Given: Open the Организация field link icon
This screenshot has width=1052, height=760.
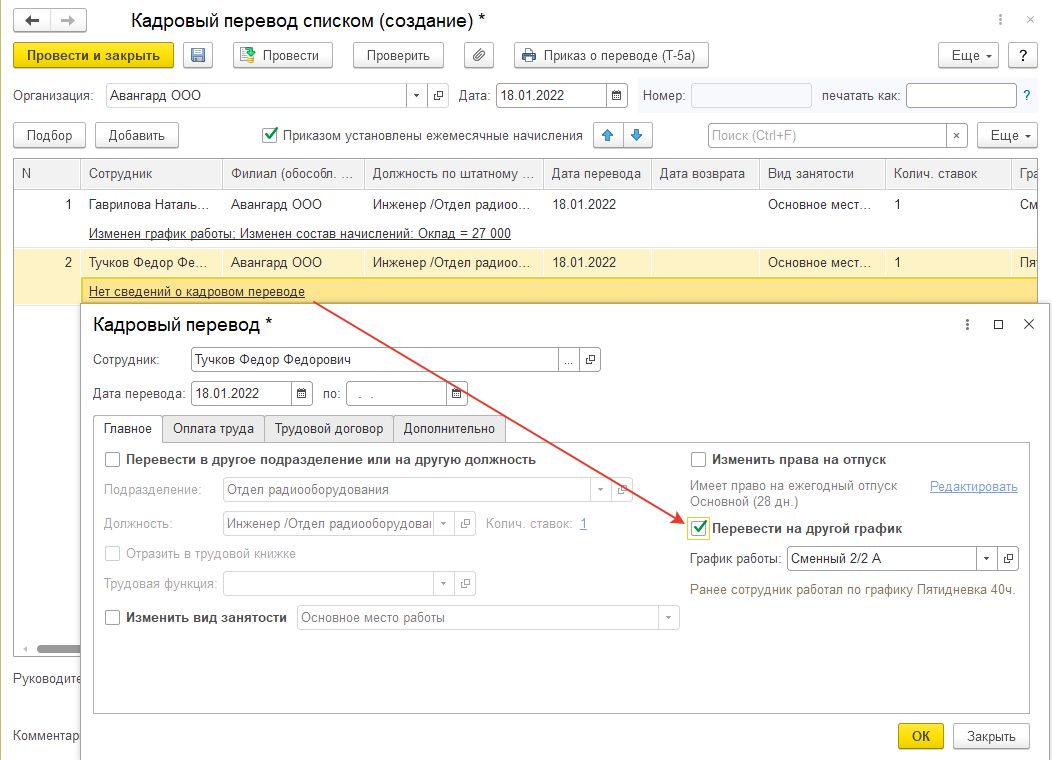Looking at the screenshot, I should (x=438, y=96).
